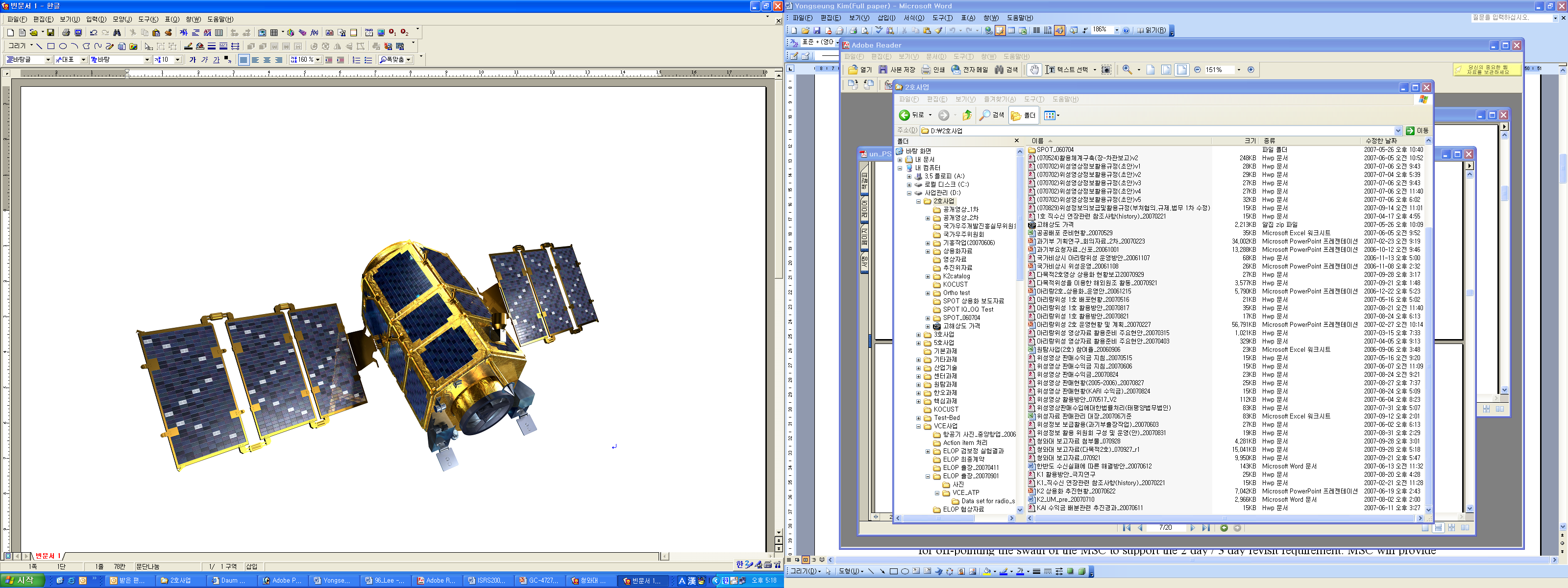Open the font size dropdown showing 10
This screenshot has width=1568, height=588.
click(x=178, y=60)
